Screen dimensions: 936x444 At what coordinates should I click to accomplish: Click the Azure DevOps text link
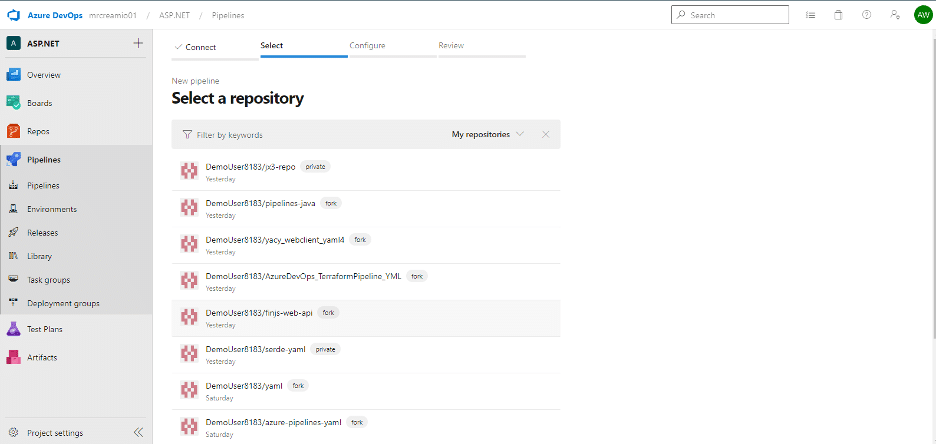point(55,15)
